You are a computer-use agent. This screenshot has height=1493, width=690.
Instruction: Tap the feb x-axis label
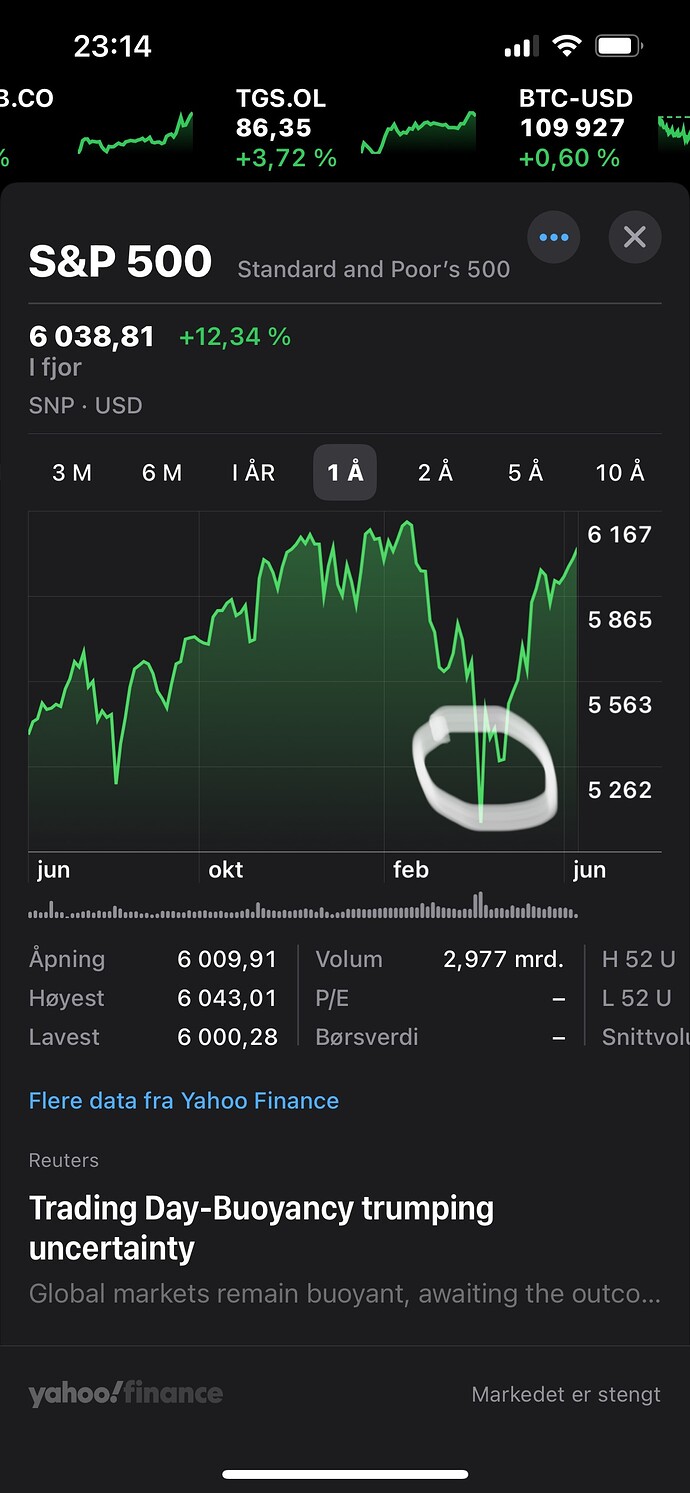click(411, 870)
